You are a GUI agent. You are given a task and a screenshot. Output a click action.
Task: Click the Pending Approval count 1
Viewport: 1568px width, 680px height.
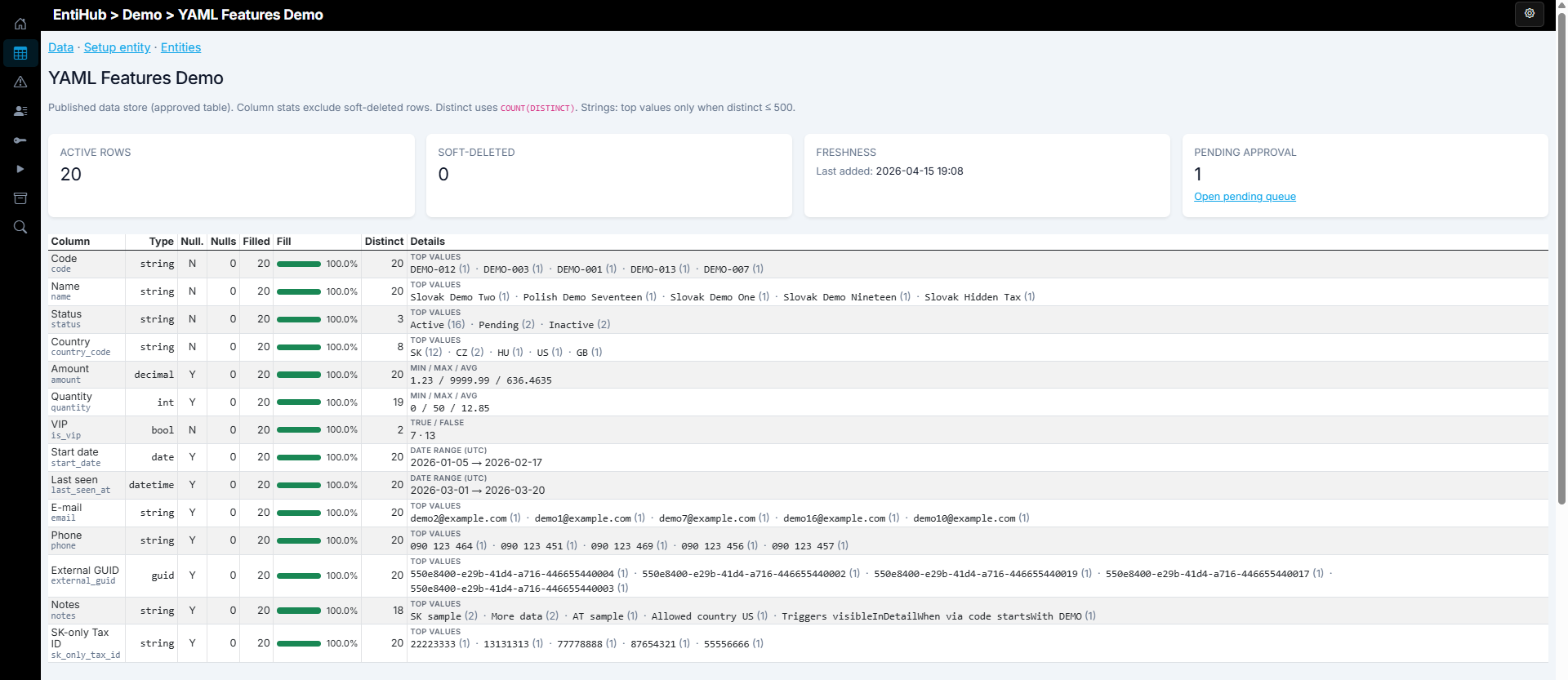tap(1198, 175)
